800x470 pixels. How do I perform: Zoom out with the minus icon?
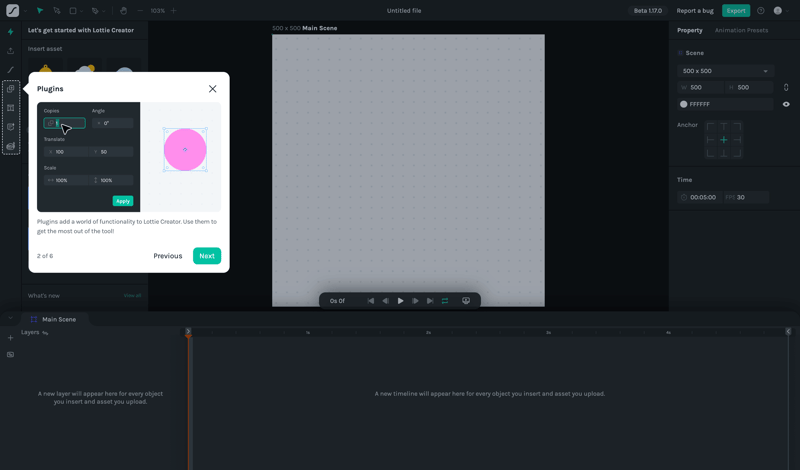coord(140,10)
